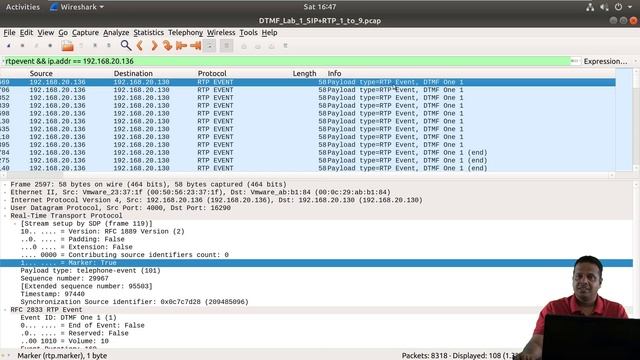Image resolution: width=640 pixels, height=360 pixels.
Task: Focus the rtpevent display filter field
Action: click(x=287, y=61)
